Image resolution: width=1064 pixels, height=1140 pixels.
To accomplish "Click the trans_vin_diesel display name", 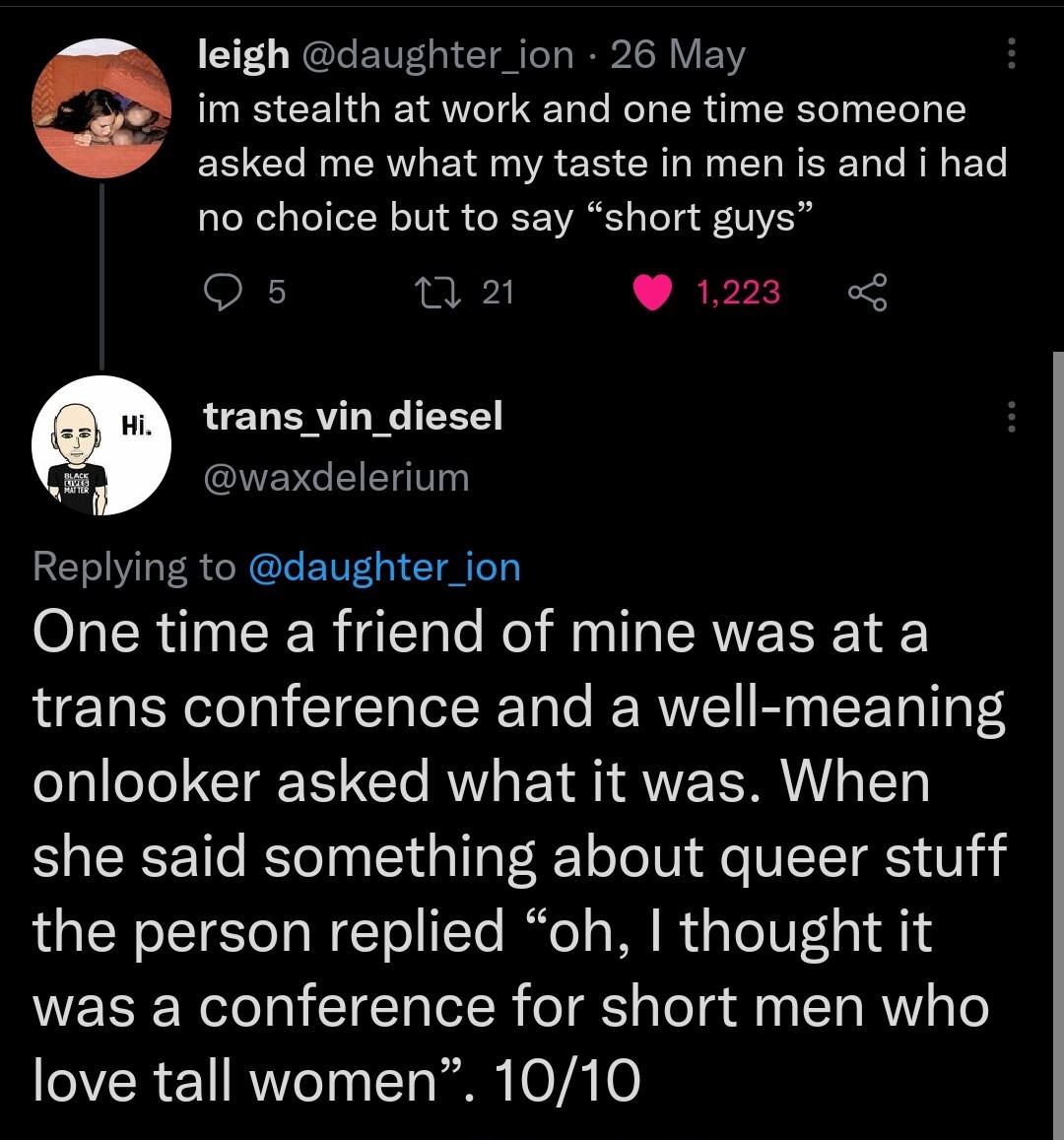I will (x=353, y=417).
